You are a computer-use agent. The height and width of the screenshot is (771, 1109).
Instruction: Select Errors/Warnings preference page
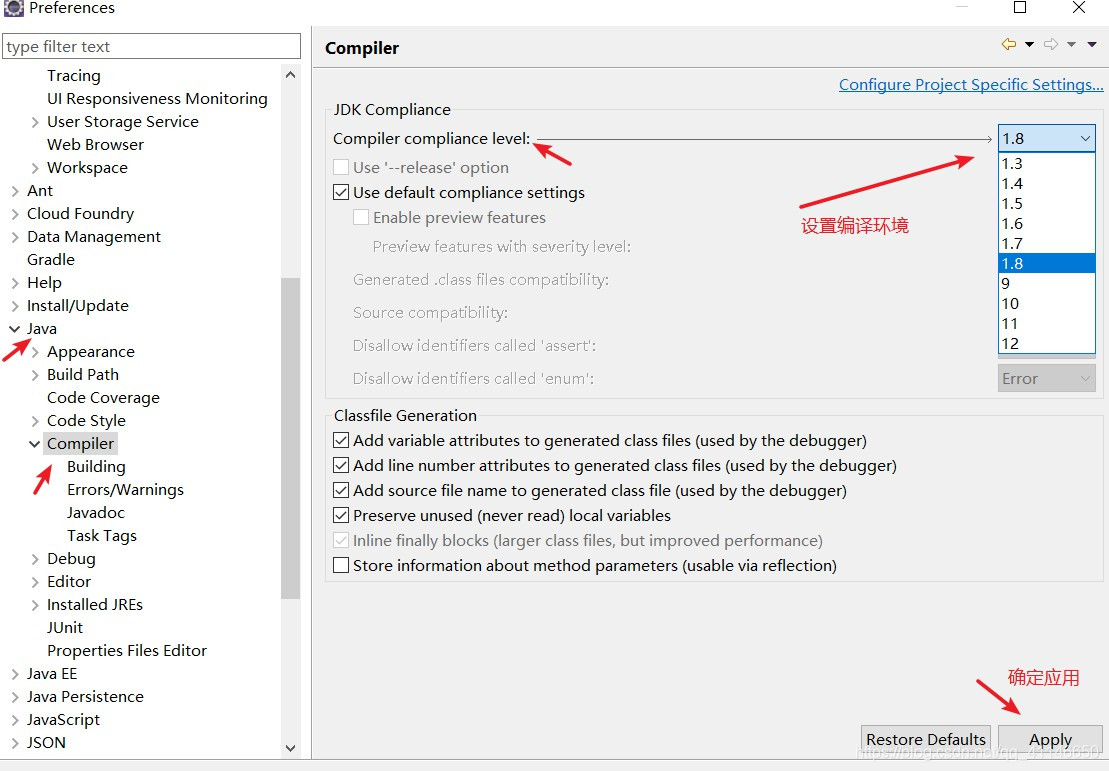[125, 489]
